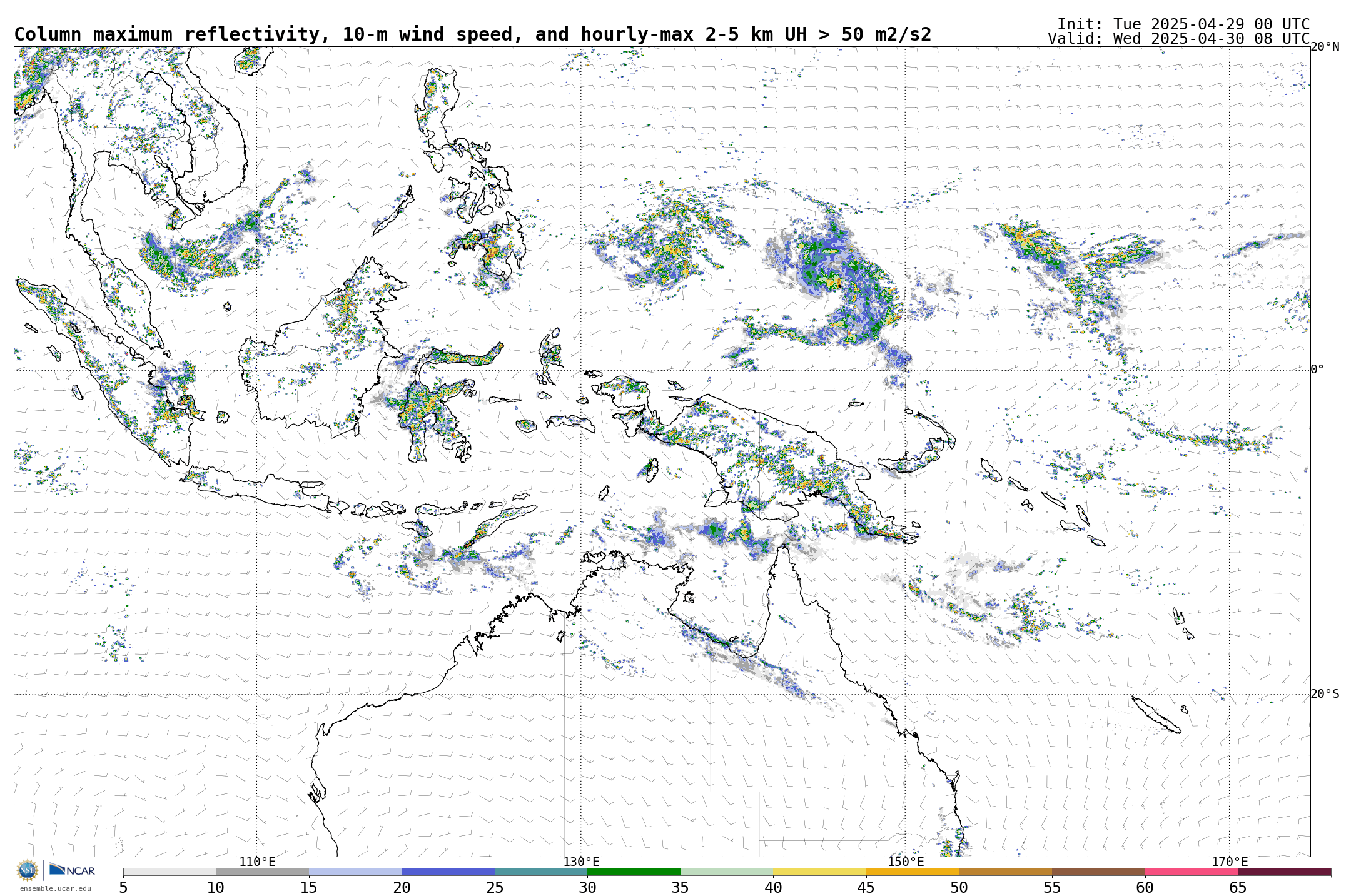Click the maroon above-65 colorbar segment
Screen dimensions: 1351x896
point(1284,872)
